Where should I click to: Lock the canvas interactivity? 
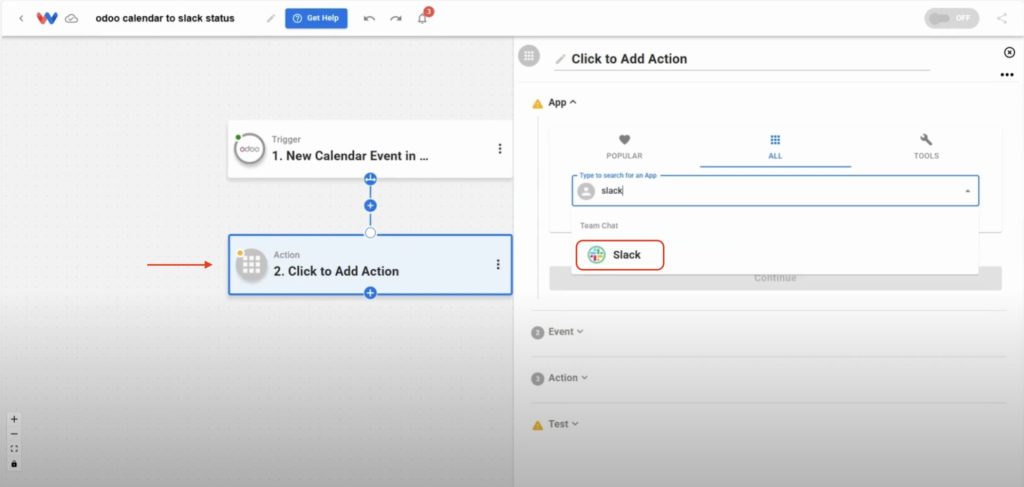[x=14, y=463]
